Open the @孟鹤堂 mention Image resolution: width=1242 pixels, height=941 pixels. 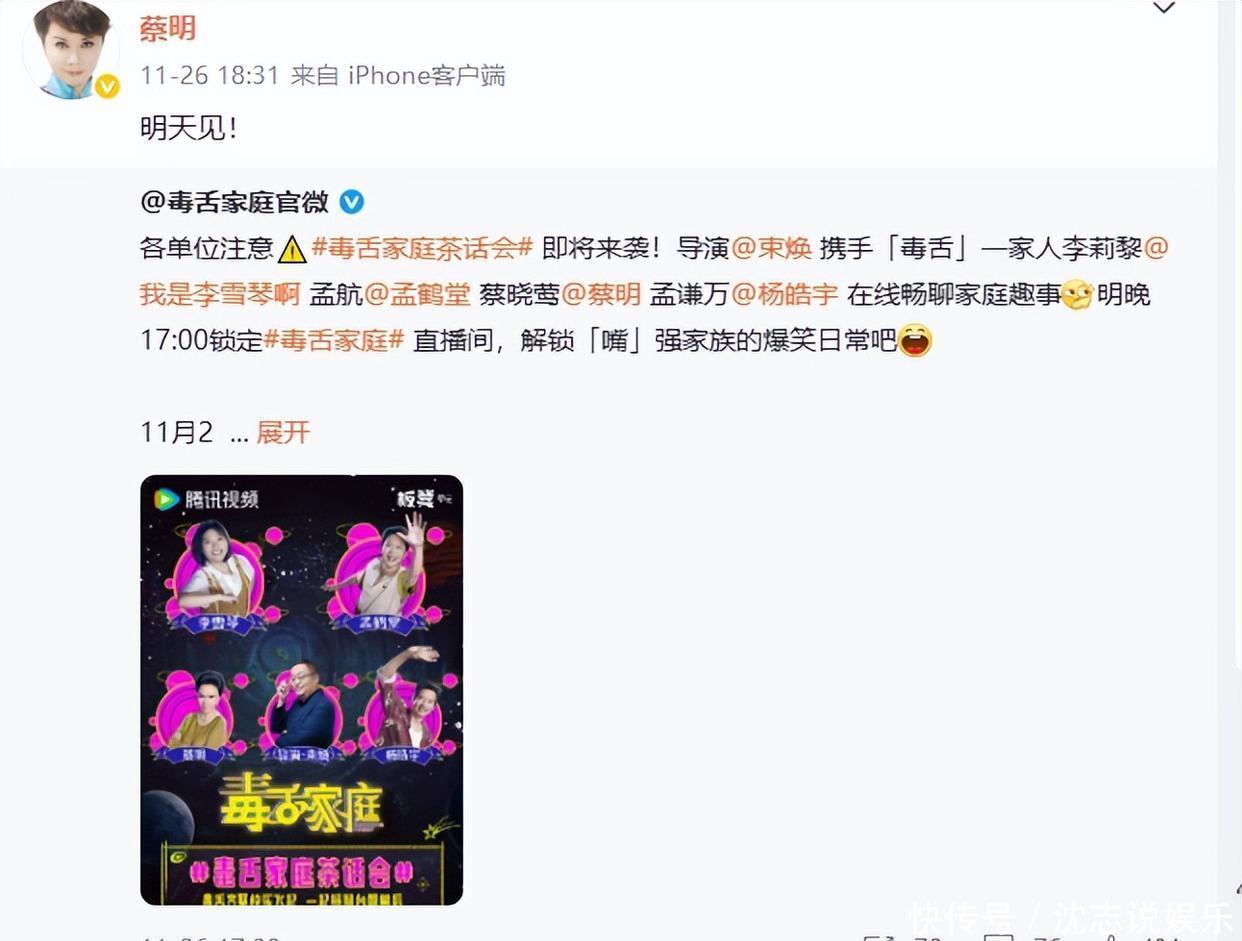[418, 295]
